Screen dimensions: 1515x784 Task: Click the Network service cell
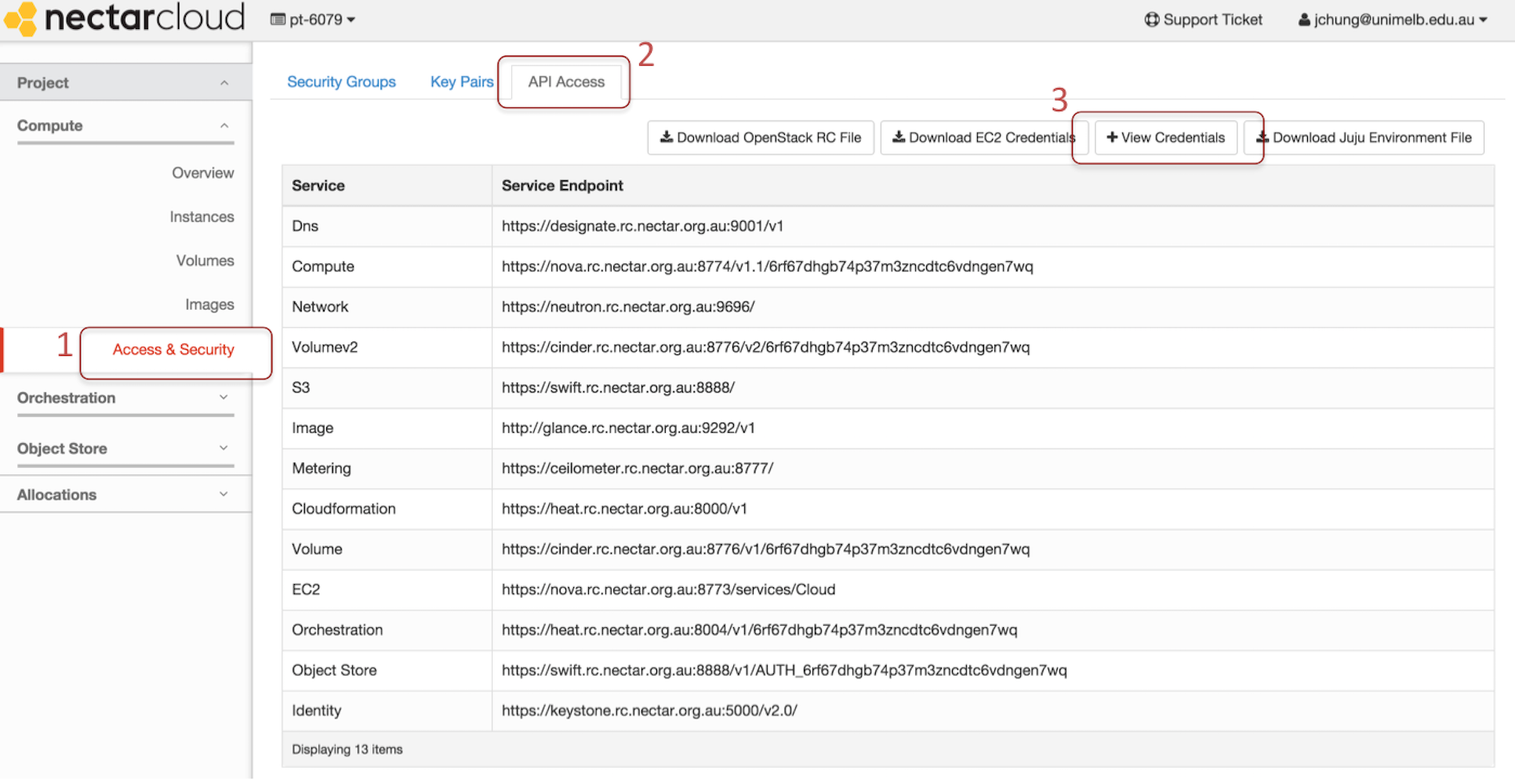click(x=387, y=307)
